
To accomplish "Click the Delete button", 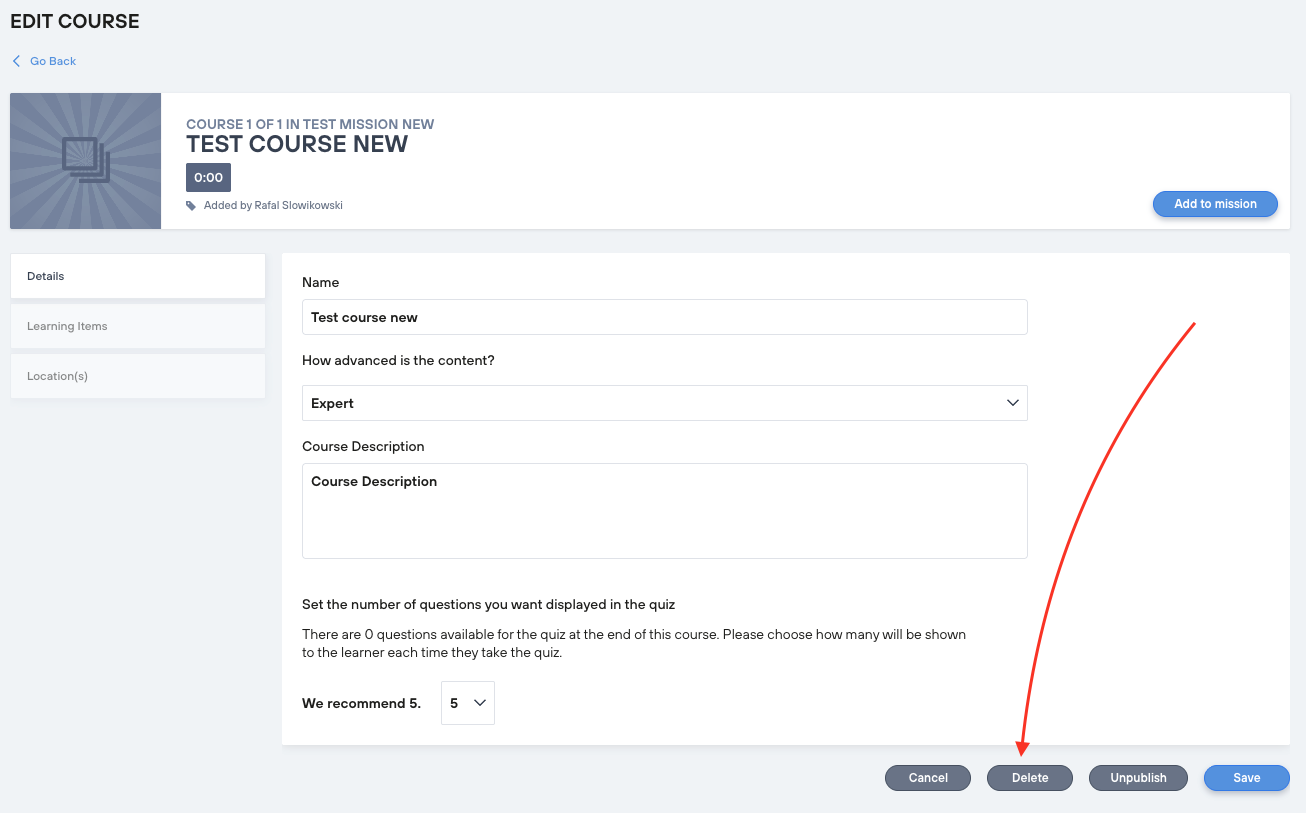I will coord(1030,778).
